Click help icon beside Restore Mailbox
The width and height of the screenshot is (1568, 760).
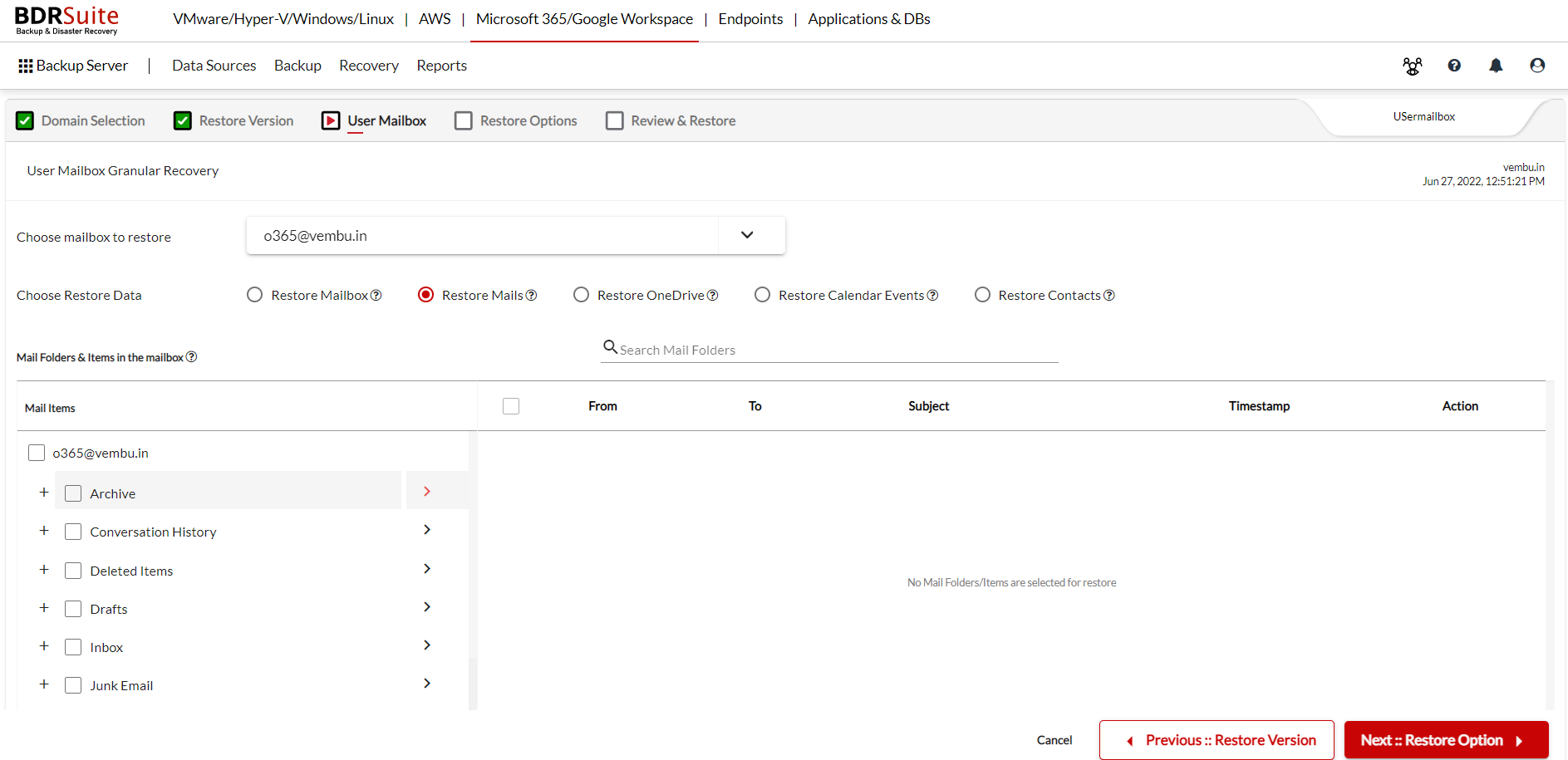(376, 295)
